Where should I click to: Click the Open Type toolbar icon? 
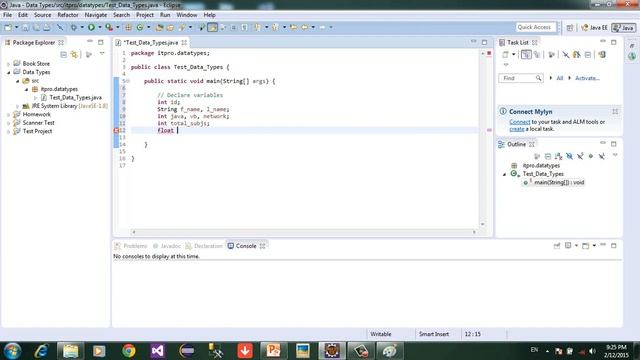pyautogui.click(x=159, y=27)
